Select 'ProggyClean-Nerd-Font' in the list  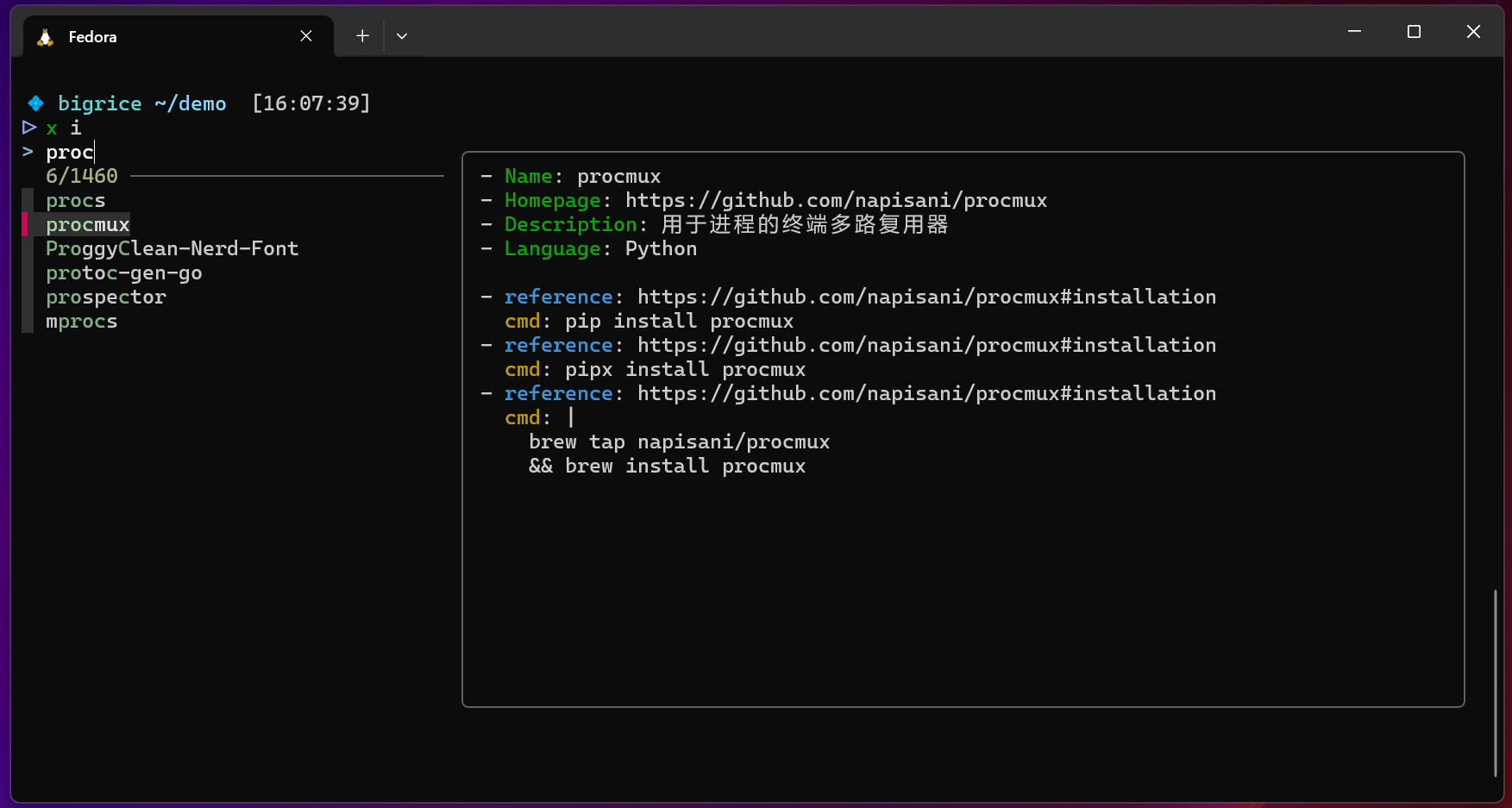[173, 249]
